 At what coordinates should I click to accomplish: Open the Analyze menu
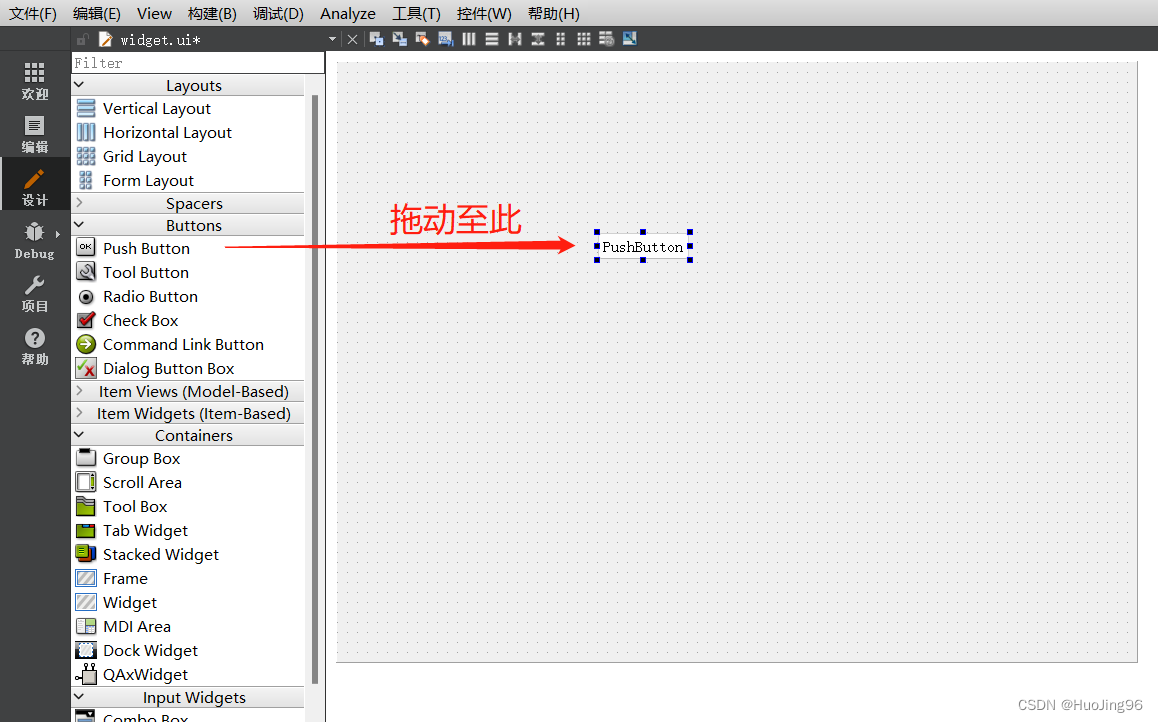[x=347, y=13]
